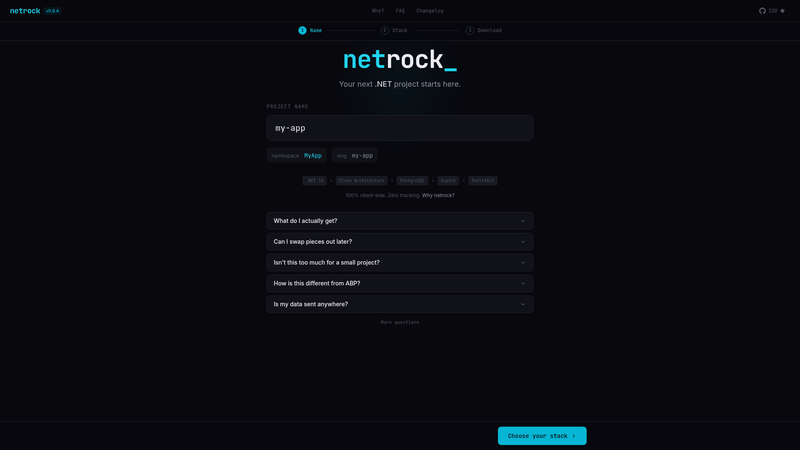Select step 1 Name in the wizard
This screenshot has height=450, width=800.
pos(310,31)
